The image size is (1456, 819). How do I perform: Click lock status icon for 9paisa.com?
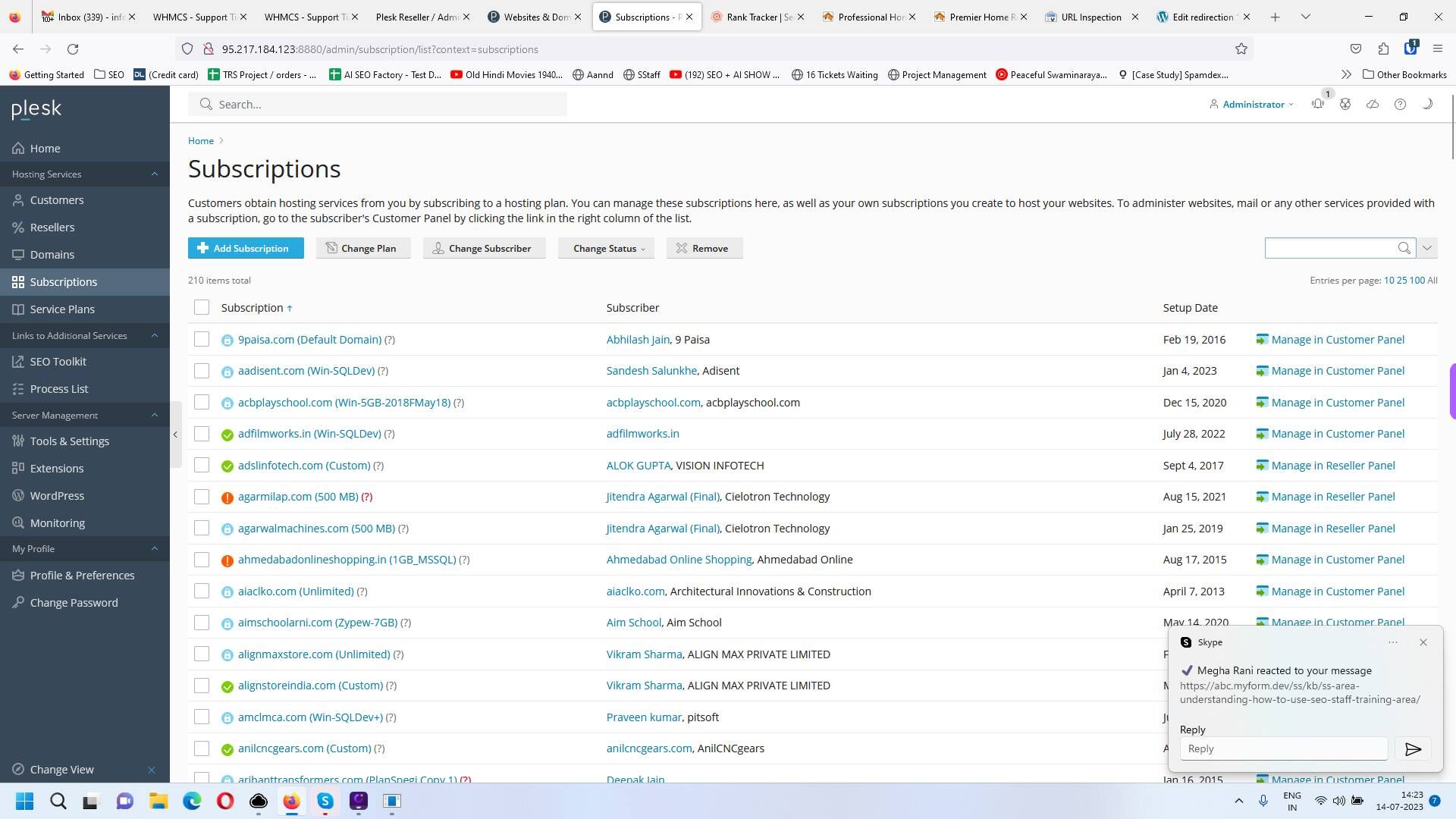point(227,340)
